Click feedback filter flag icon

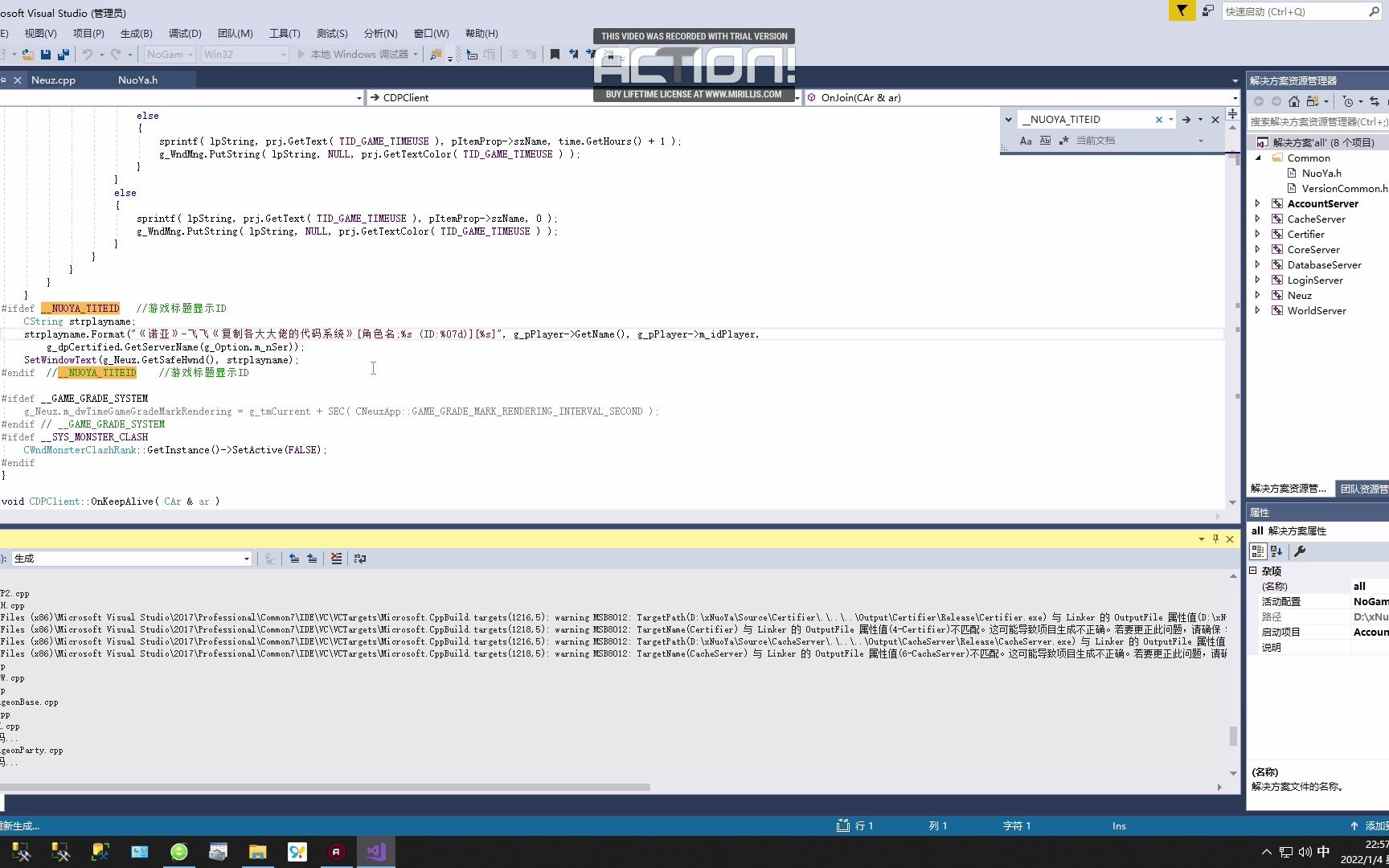coord(1182,10)
